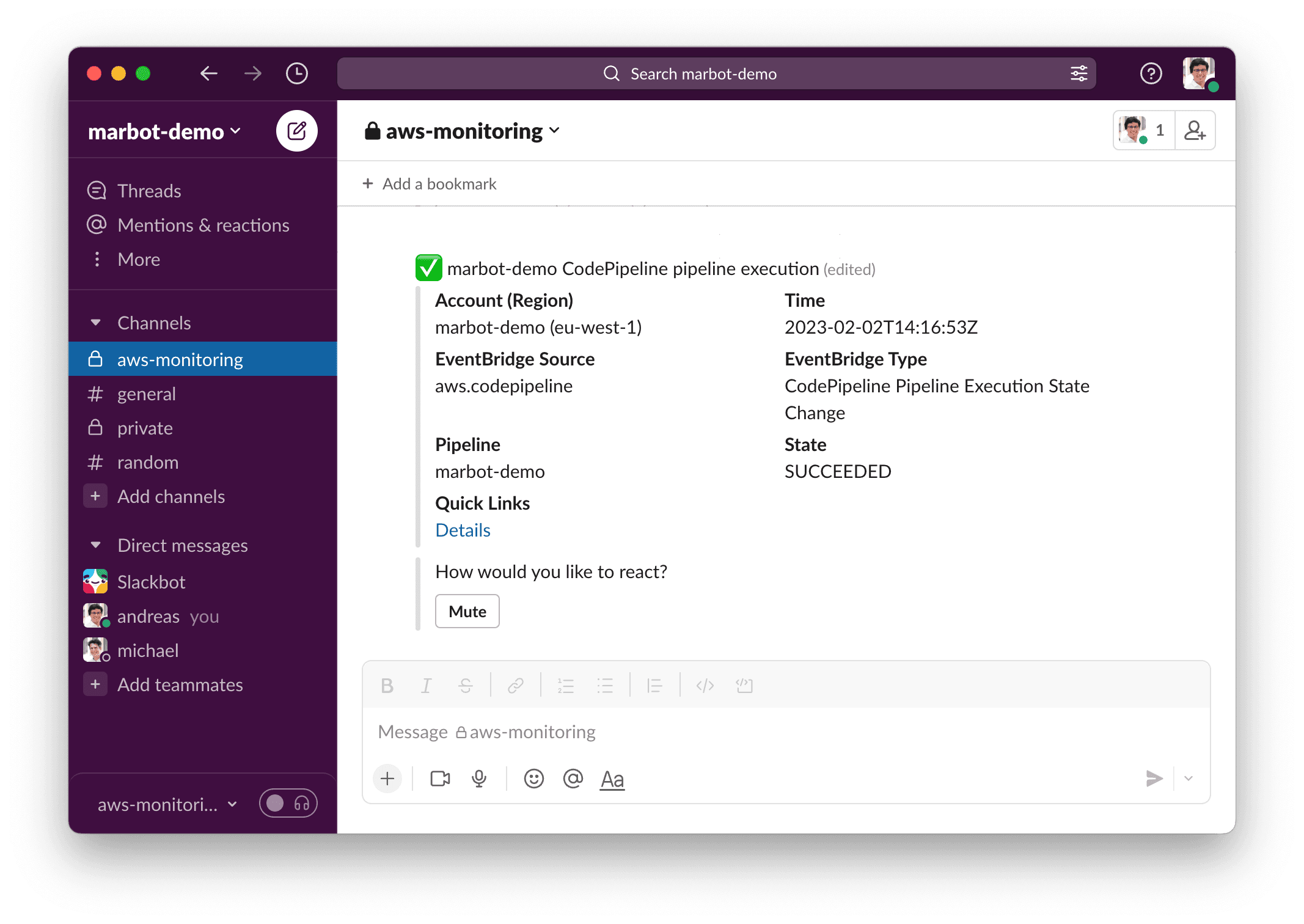Open marbot-demo workspace menu
1304x924 pixels.
164,131
